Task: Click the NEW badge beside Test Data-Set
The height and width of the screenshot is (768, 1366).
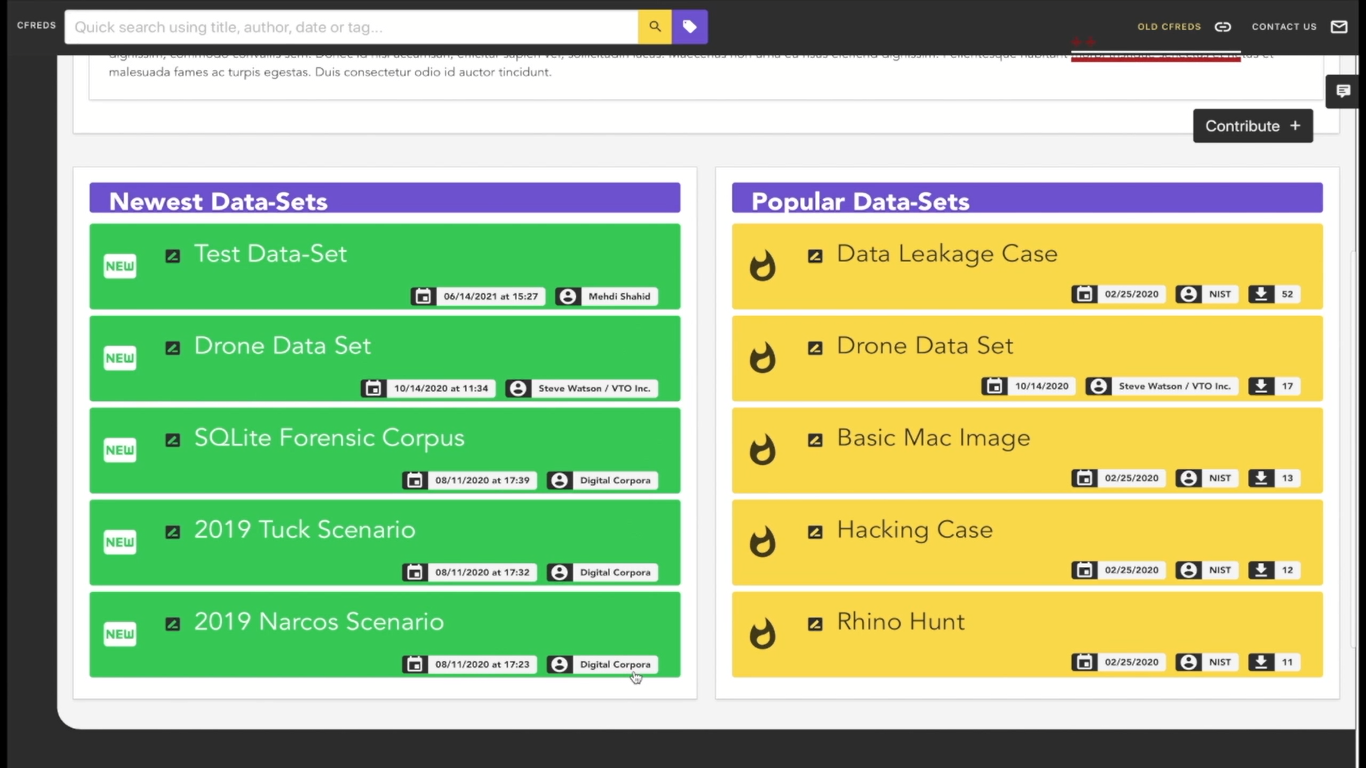Action: tap(120, 267)
